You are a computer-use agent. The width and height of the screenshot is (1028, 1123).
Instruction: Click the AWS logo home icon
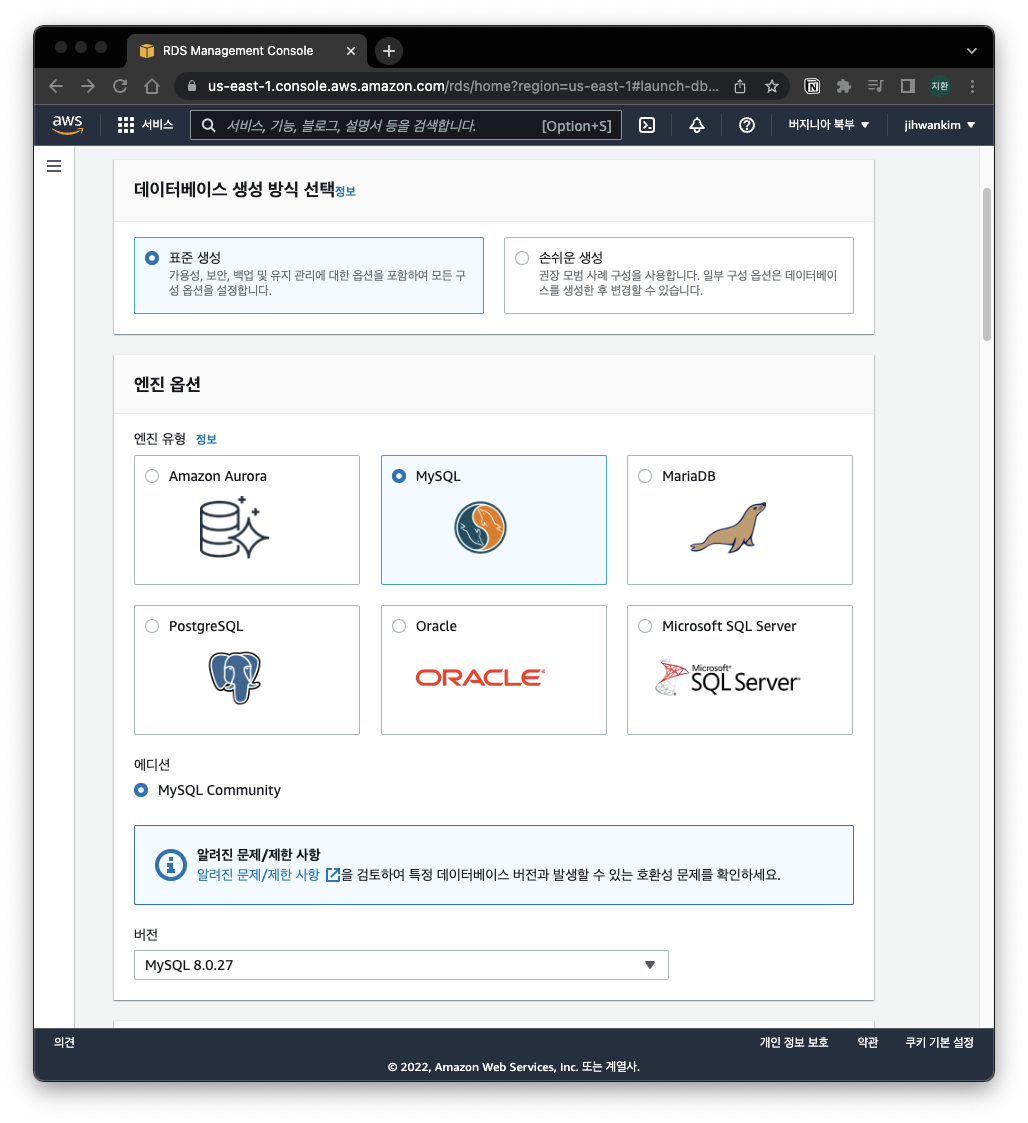click(67, 125)
